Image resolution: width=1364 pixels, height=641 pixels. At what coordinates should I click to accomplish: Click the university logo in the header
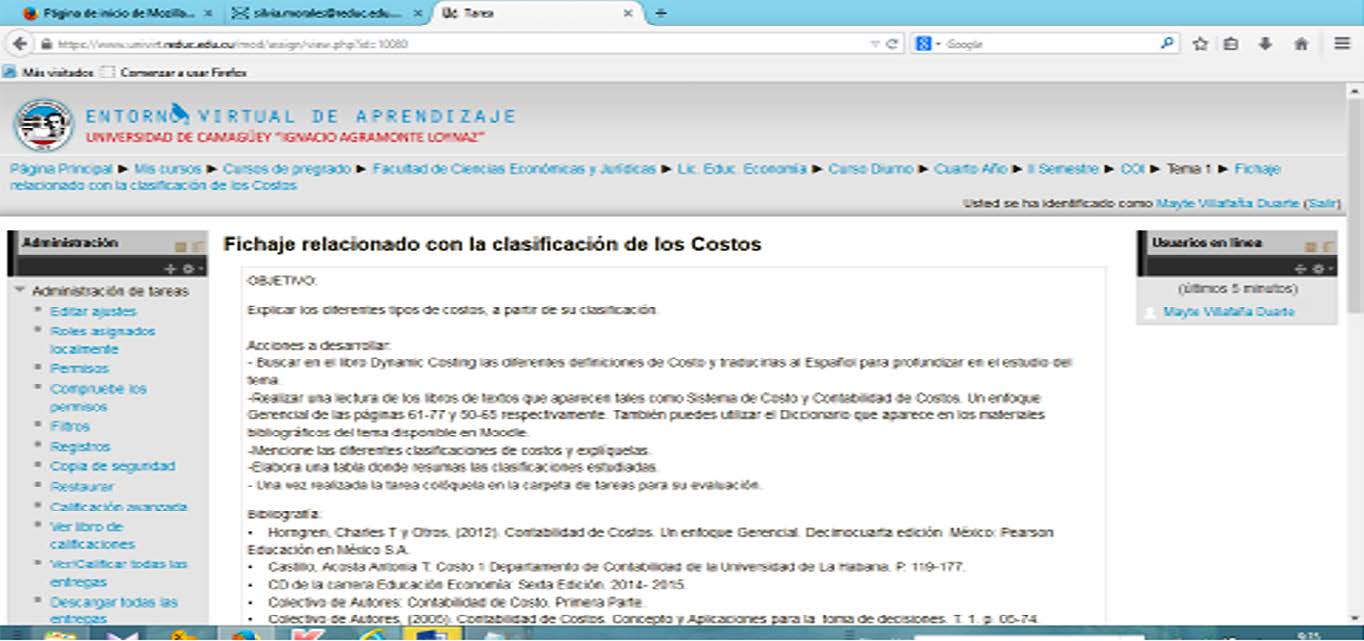(43, 125)
